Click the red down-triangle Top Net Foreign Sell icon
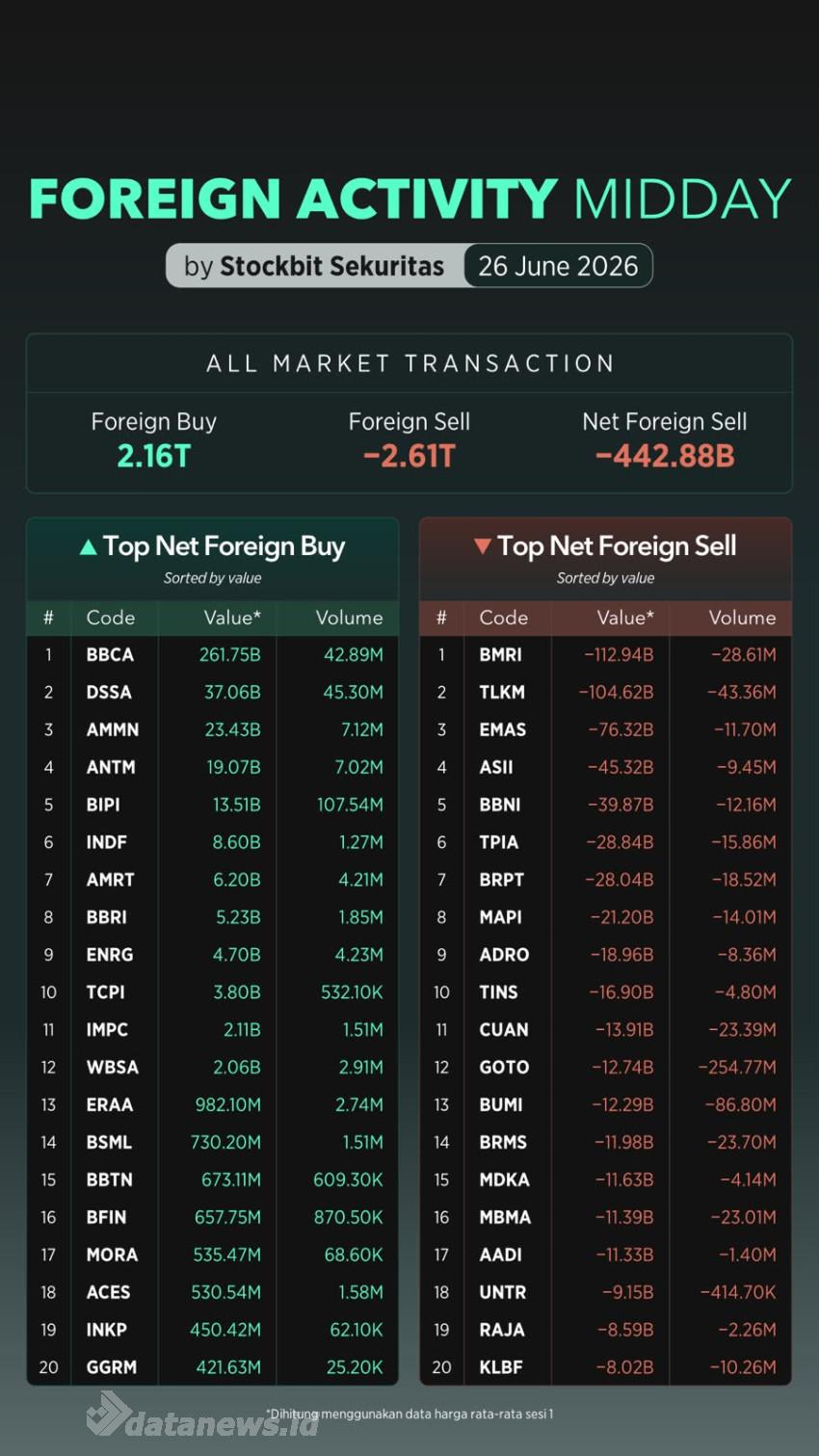Screen dimensions: 819x1456 point(483,546)
